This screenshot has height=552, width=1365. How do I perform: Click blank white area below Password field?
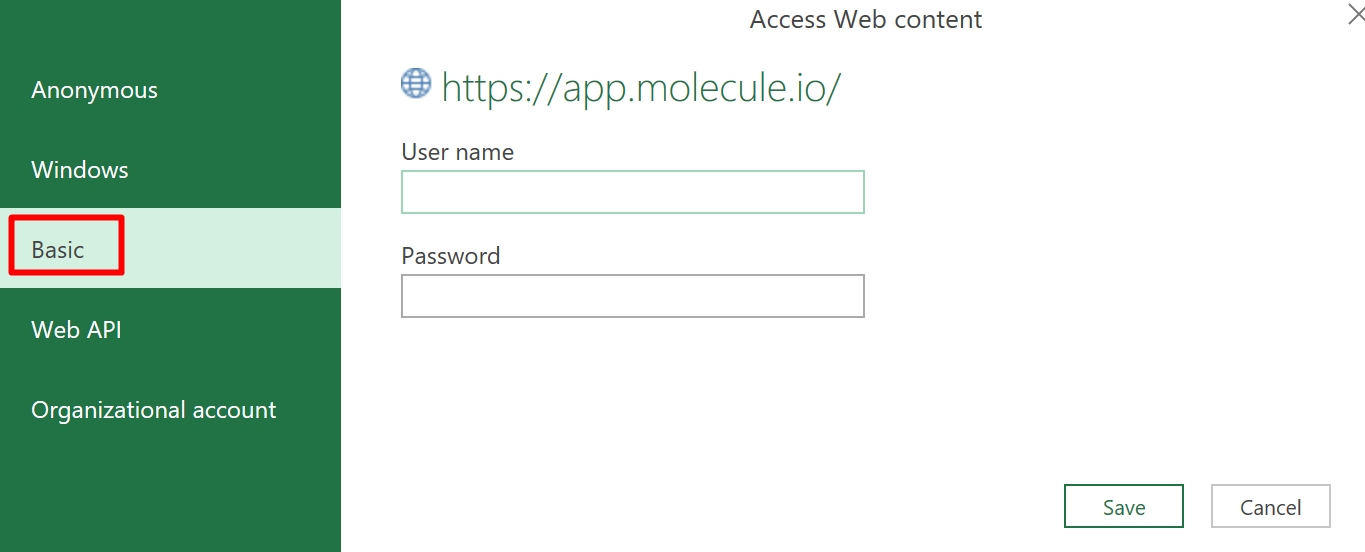tap(632, 400)
